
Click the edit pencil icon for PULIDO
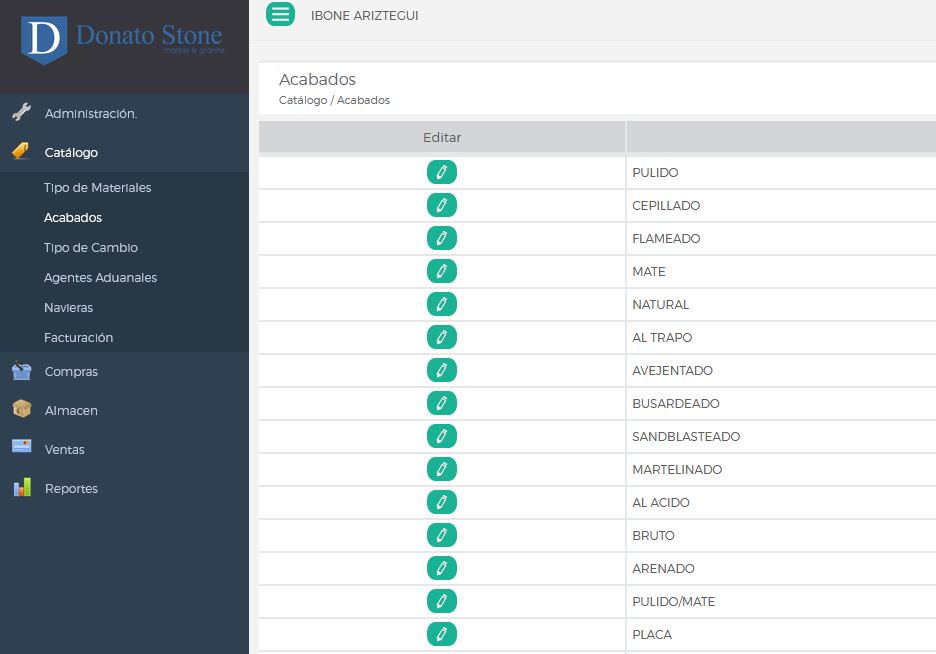tap(441, 172)
